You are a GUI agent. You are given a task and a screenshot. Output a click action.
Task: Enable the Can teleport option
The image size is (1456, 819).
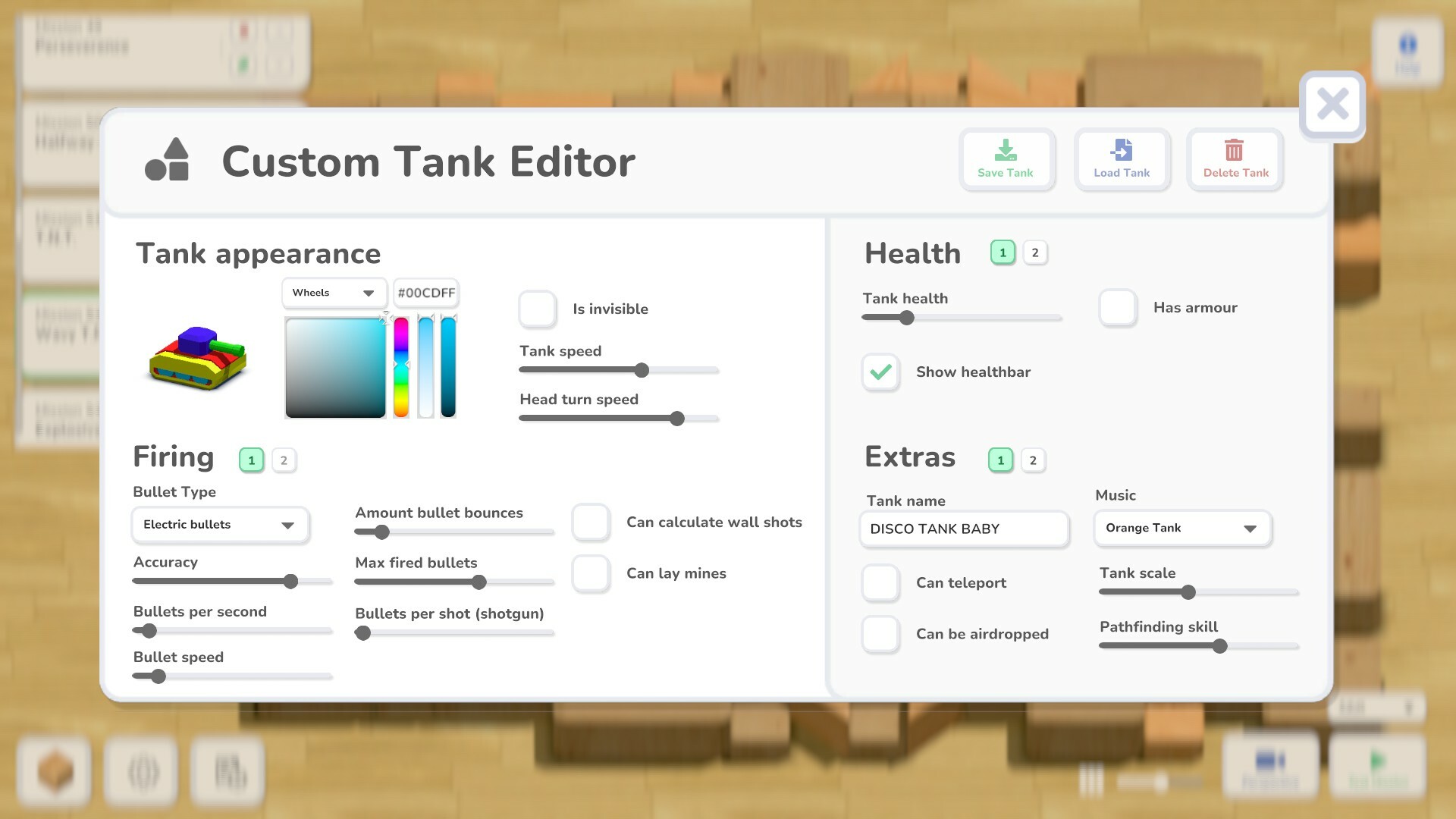pyautogui.click(x=880, y=583)
